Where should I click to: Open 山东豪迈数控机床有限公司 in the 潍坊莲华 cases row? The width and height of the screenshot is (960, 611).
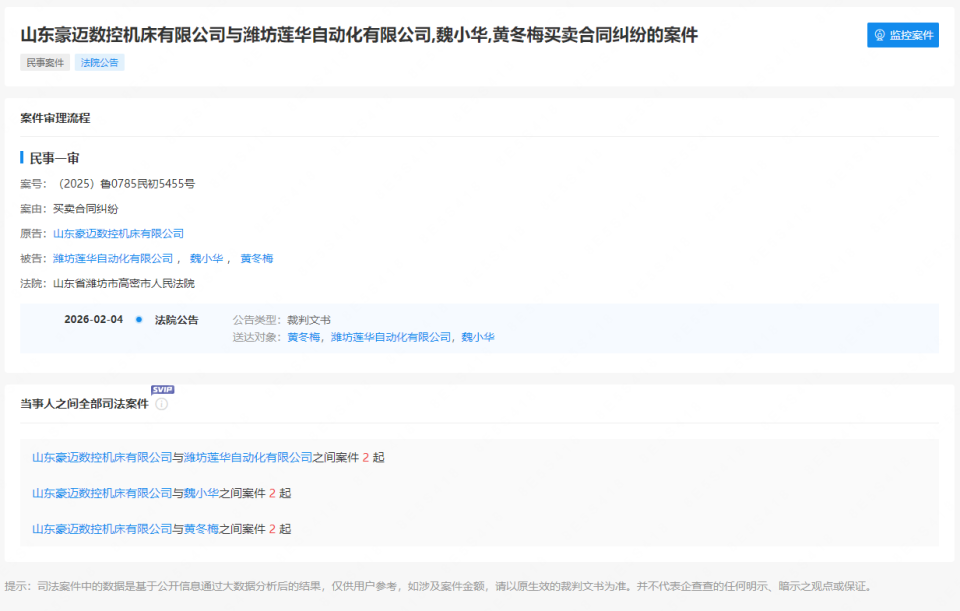tap(102, 457)
